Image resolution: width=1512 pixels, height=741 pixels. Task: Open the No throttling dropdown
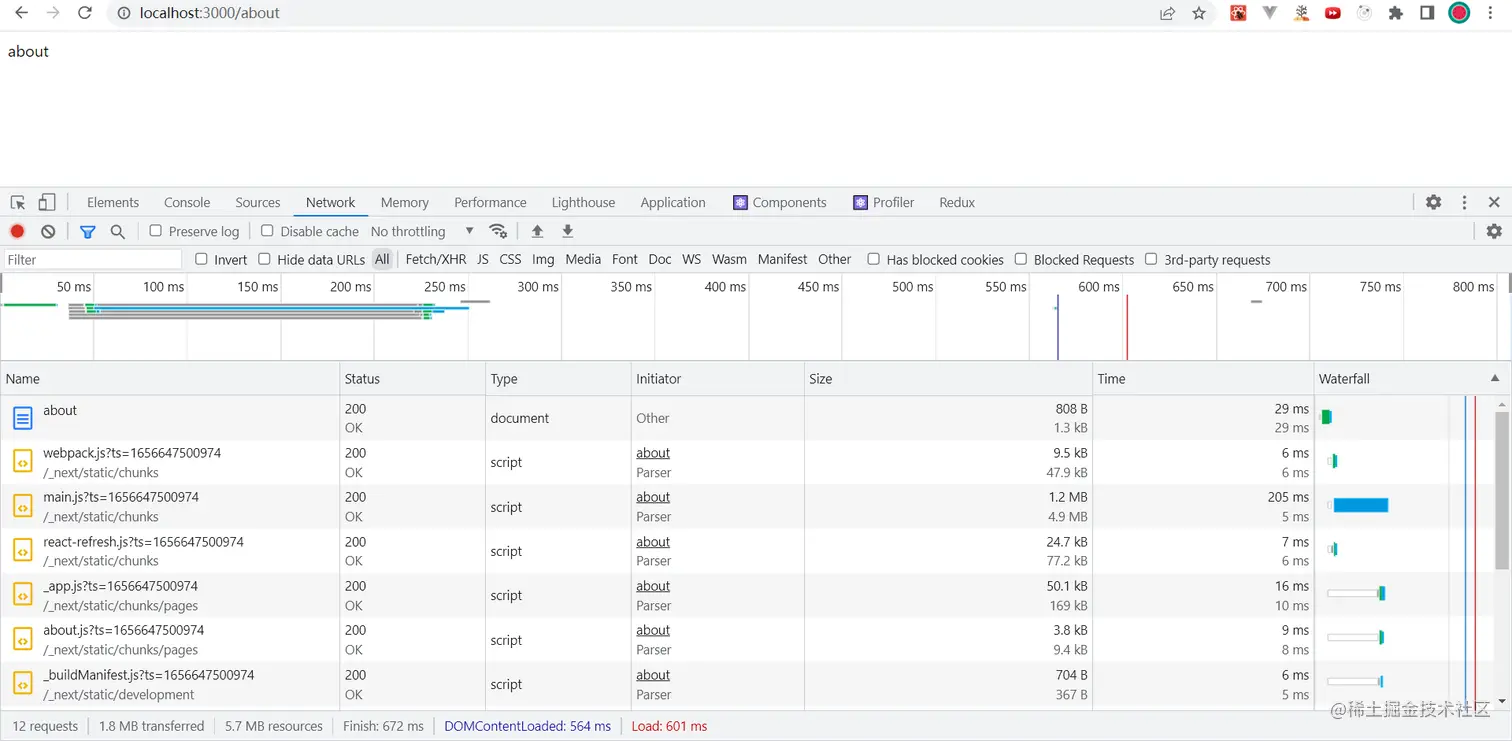coord(422,231)
